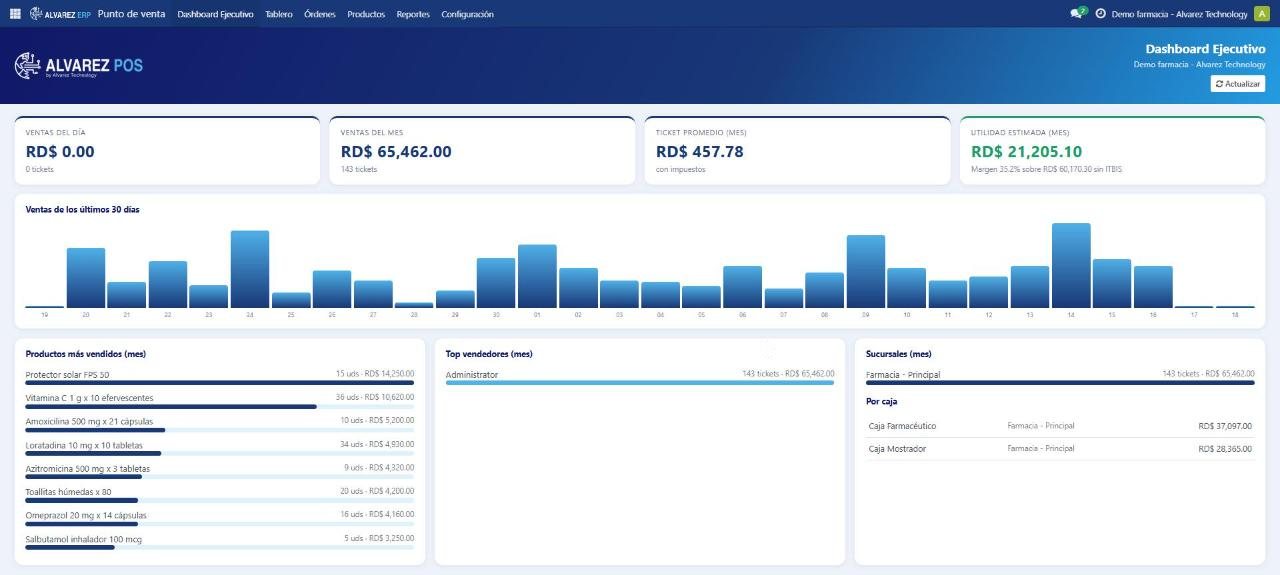The height and width of the screenshot is (575, 1280).
Task: Click the Farmacia - Principal branch progress bar
Action: click(1060, 382)
